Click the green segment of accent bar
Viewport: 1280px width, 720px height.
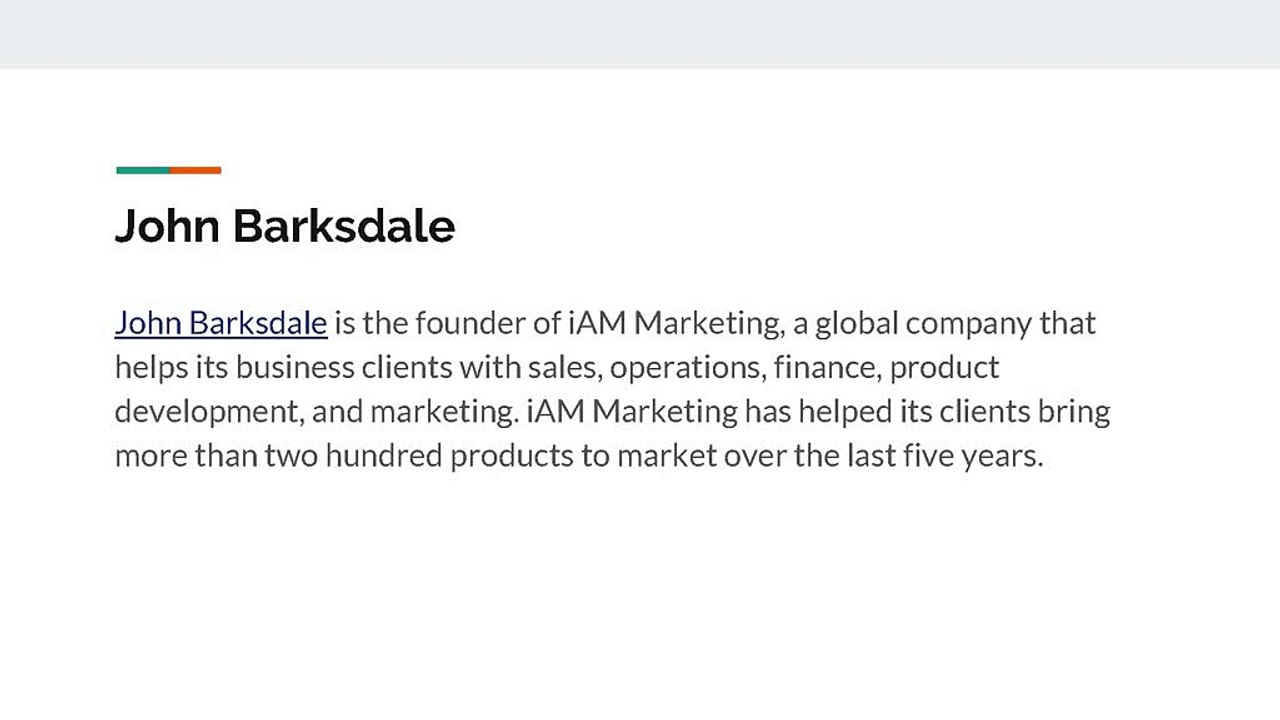143,170
